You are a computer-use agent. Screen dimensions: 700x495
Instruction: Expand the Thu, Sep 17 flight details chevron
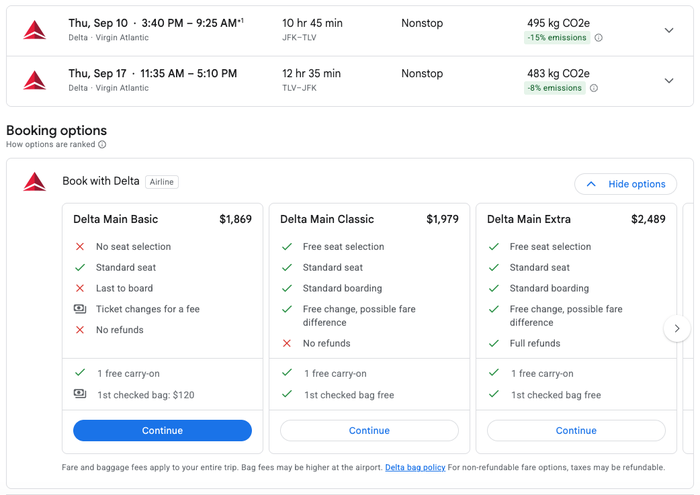click(669, 81)
